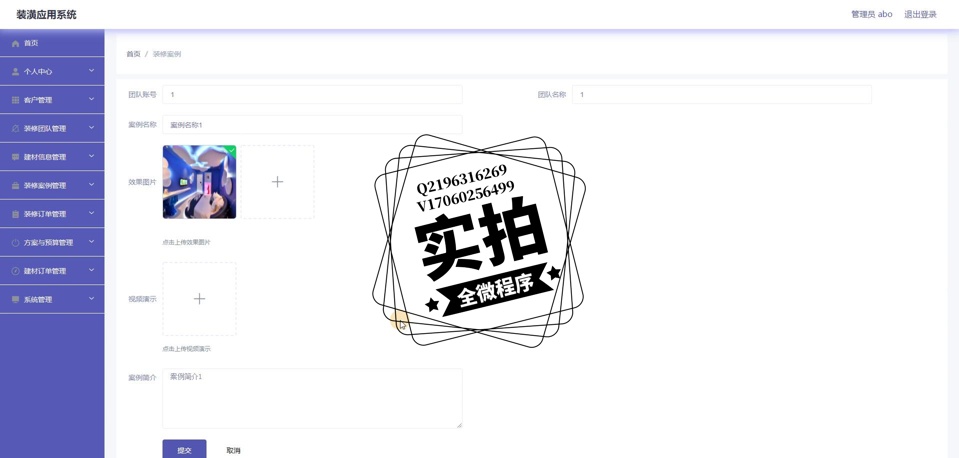Click the briefcase icon beside 装修案例管理

point(16,186)
